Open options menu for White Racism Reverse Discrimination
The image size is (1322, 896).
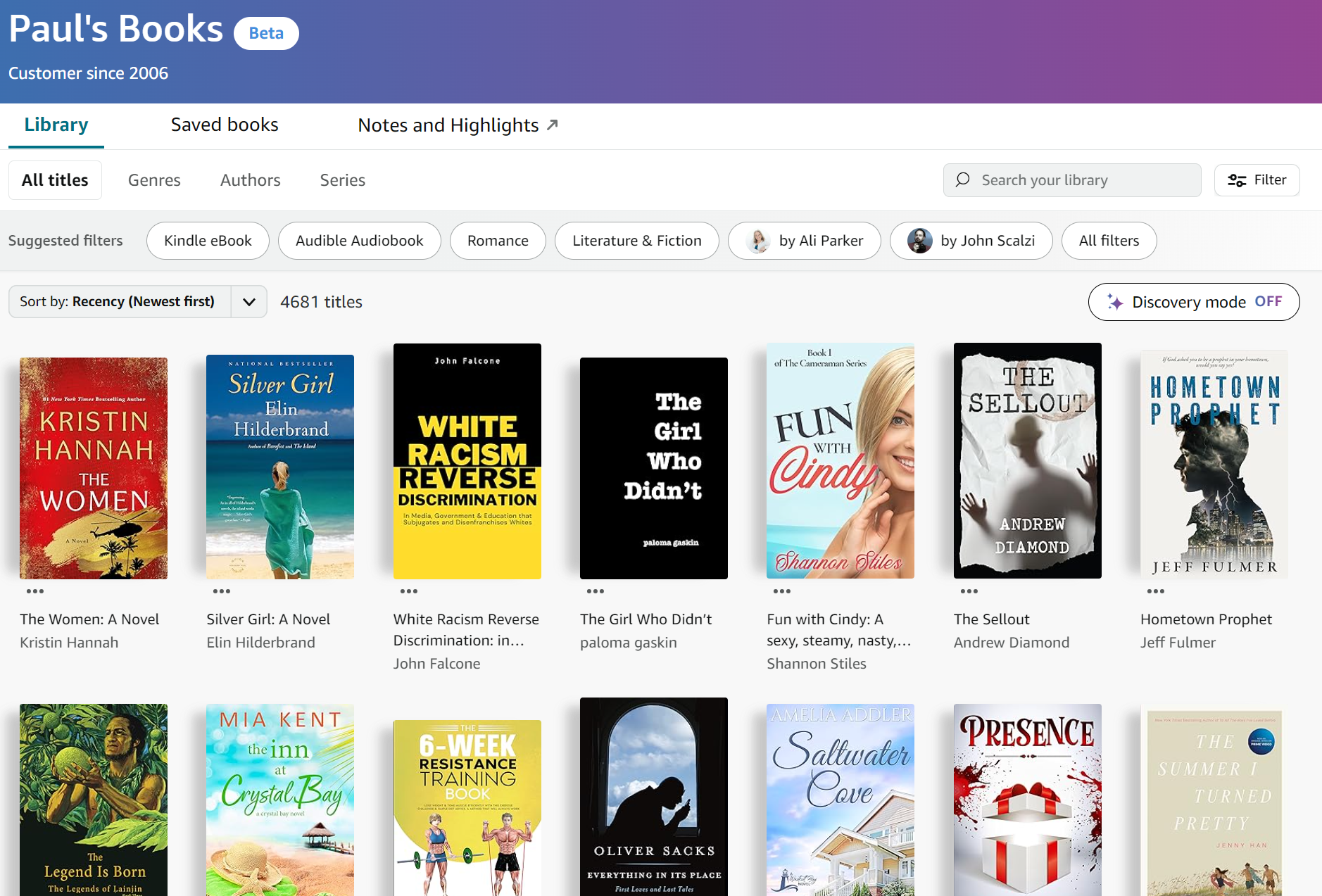click(x=409, y=591)
